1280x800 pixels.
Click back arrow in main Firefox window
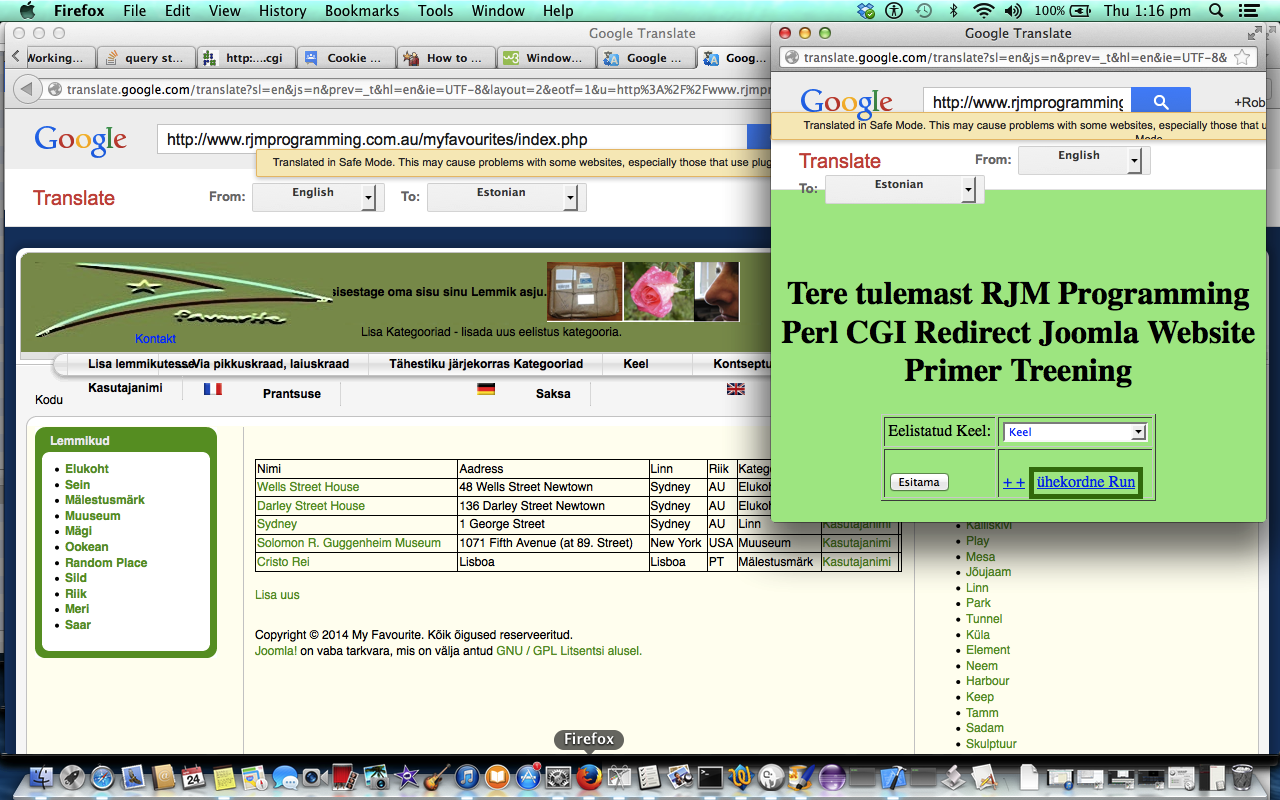pyautogui.click(x=27, y=89)
